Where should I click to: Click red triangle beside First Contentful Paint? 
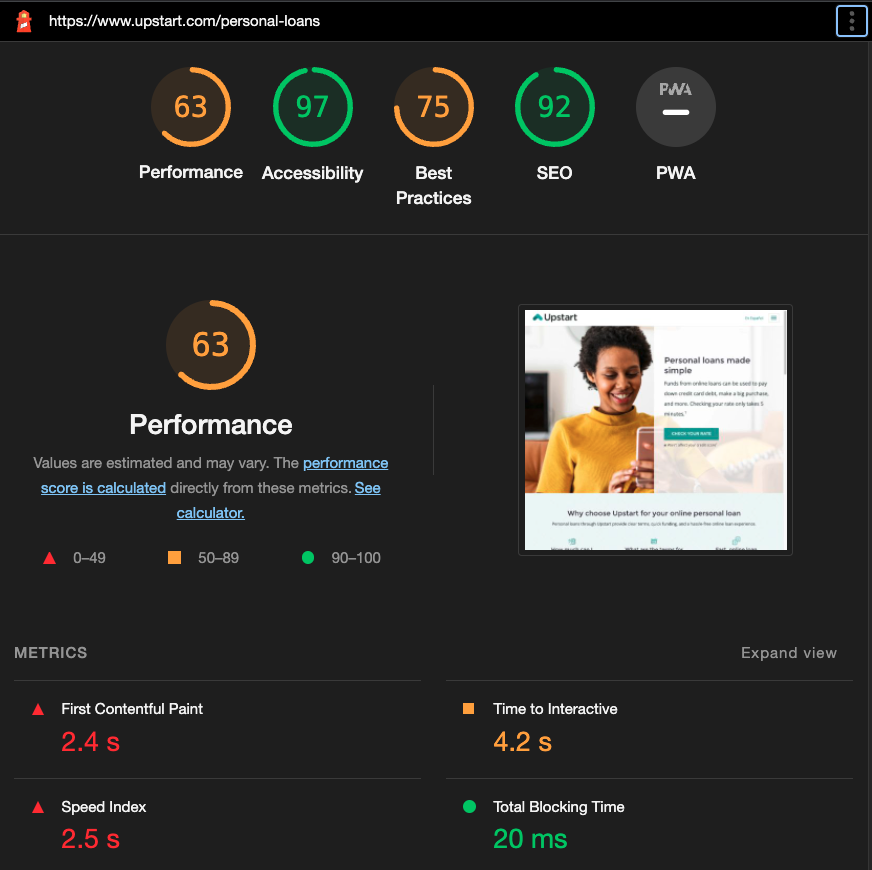click(x=38, y=709)
